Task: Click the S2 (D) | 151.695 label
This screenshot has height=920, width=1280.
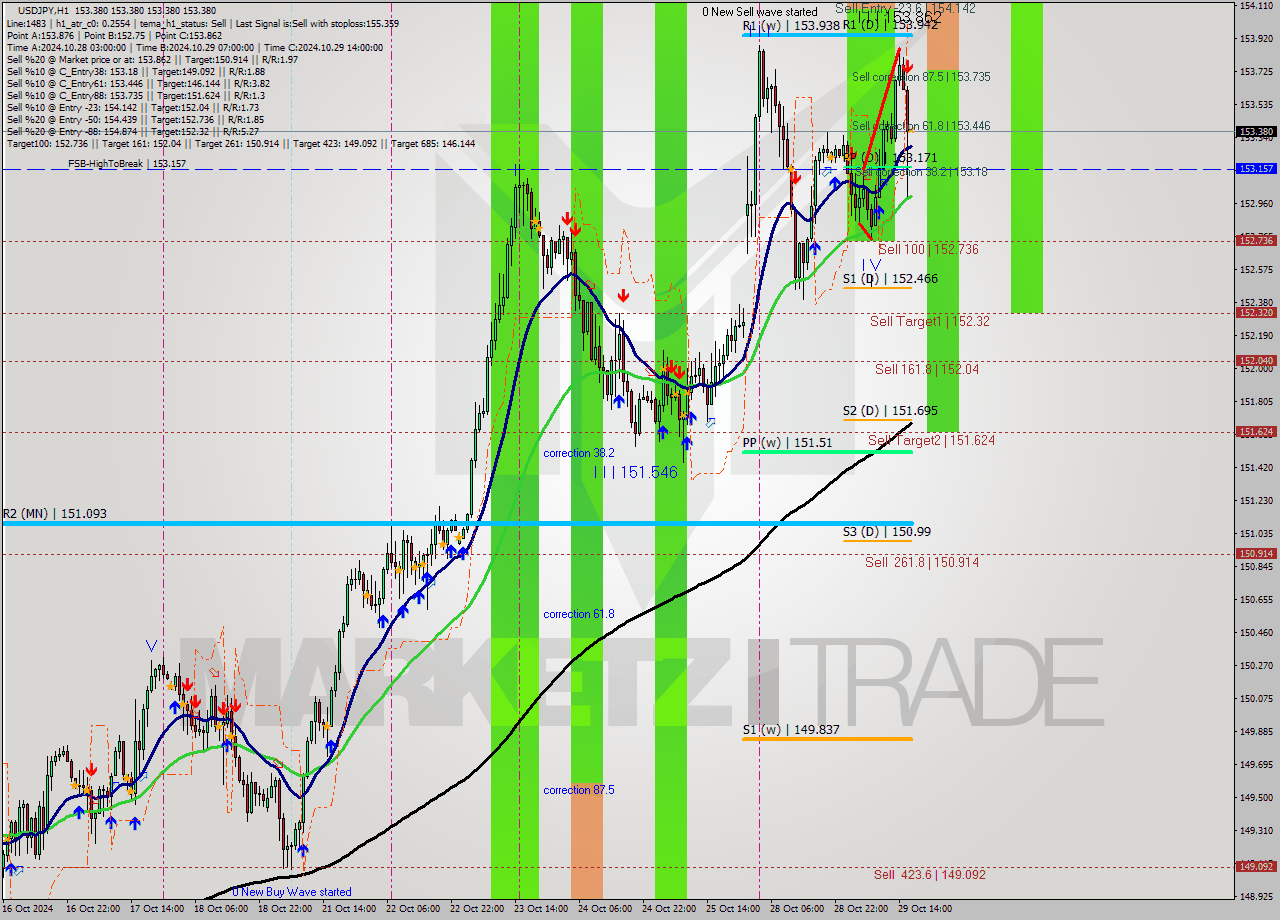Action: pos(890,411)
